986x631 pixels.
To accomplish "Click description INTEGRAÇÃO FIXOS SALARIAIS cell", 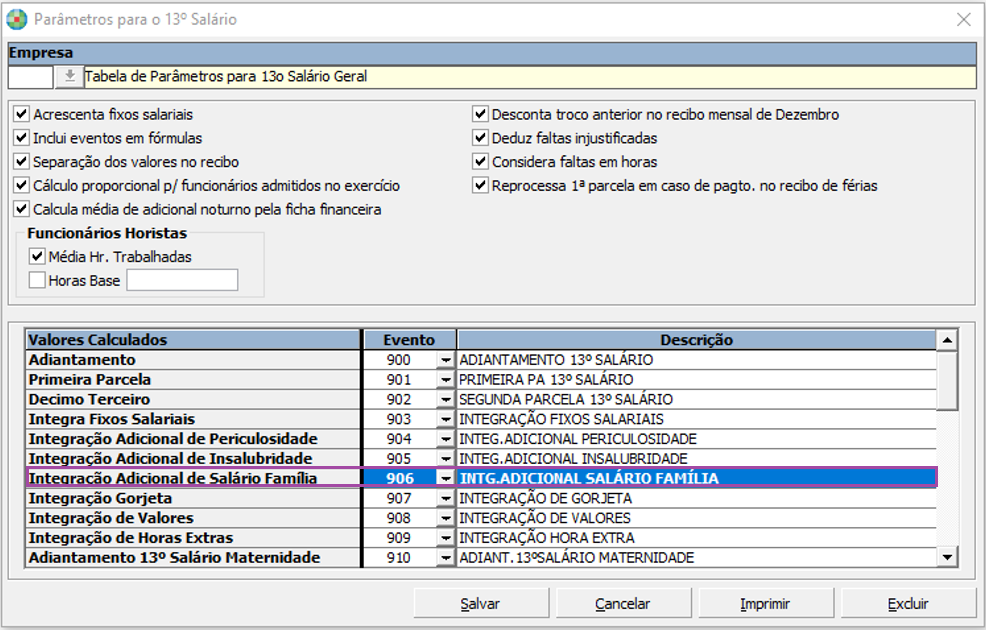I will pos(697,420).
